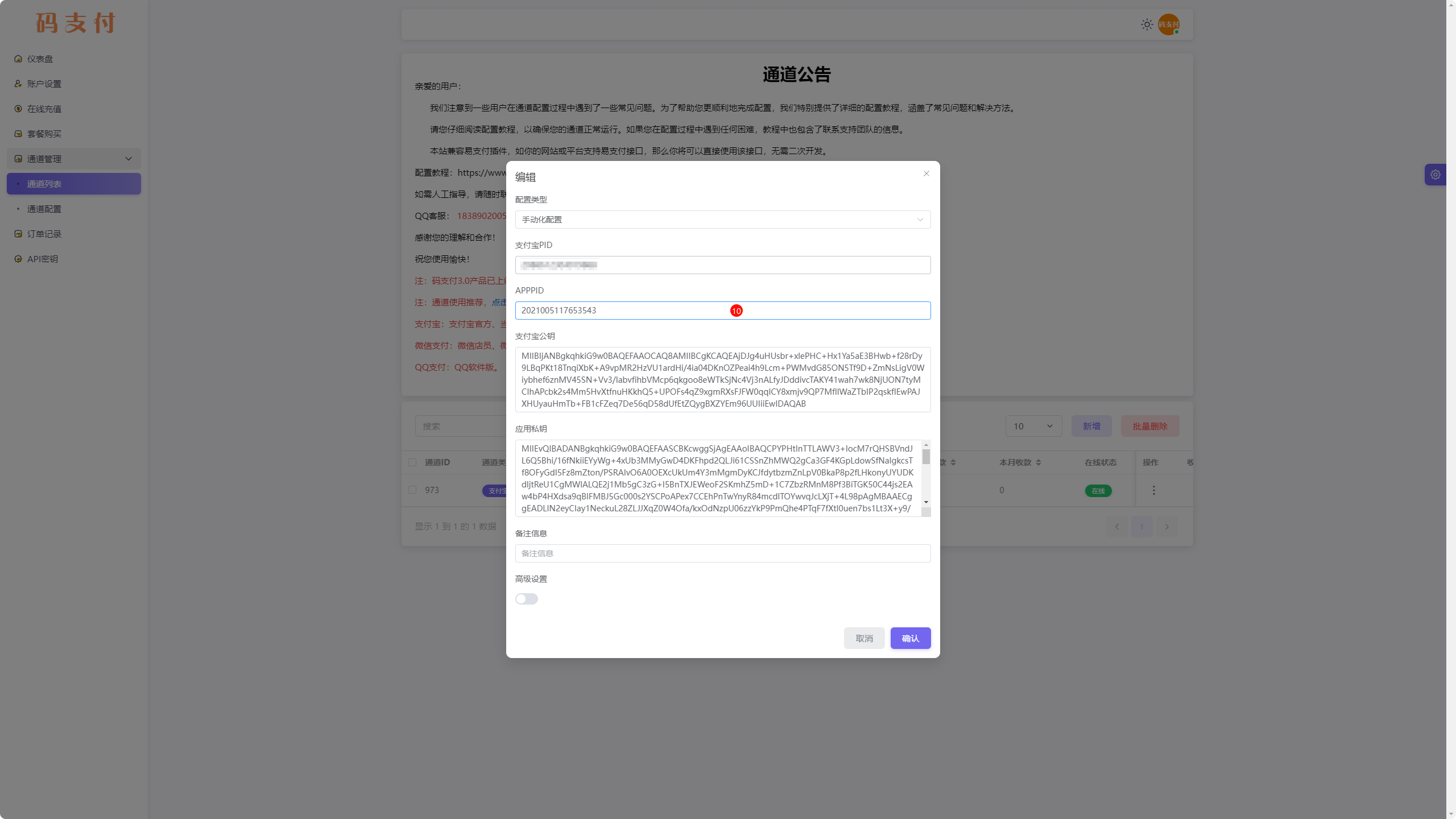This screenshot has width=1456, height=819.
Task: Go to 订单记录 in the sidebar
Action: 44,234
